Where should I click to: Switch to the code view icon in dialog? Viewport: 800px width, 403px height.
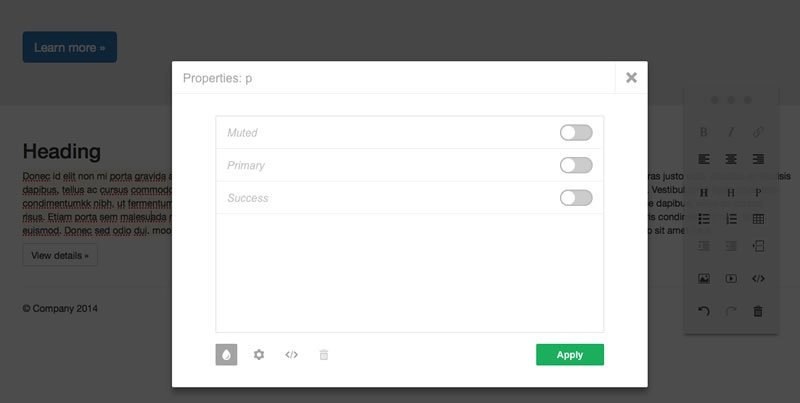coord(291,355)
